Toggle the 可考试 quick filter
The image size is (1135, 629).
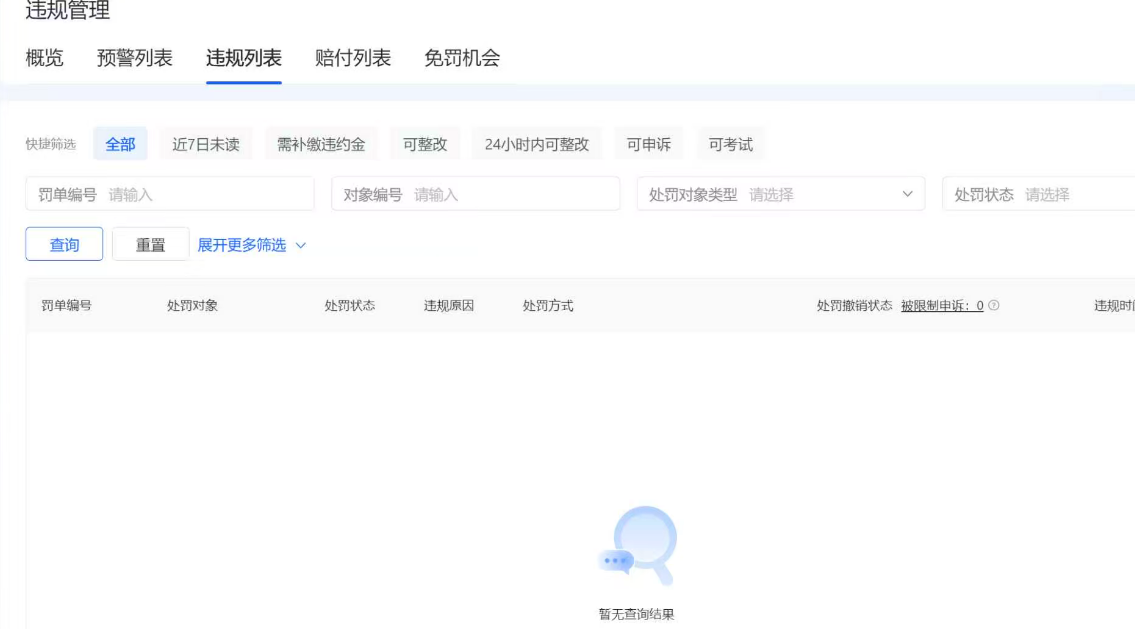tap(730, 144)
